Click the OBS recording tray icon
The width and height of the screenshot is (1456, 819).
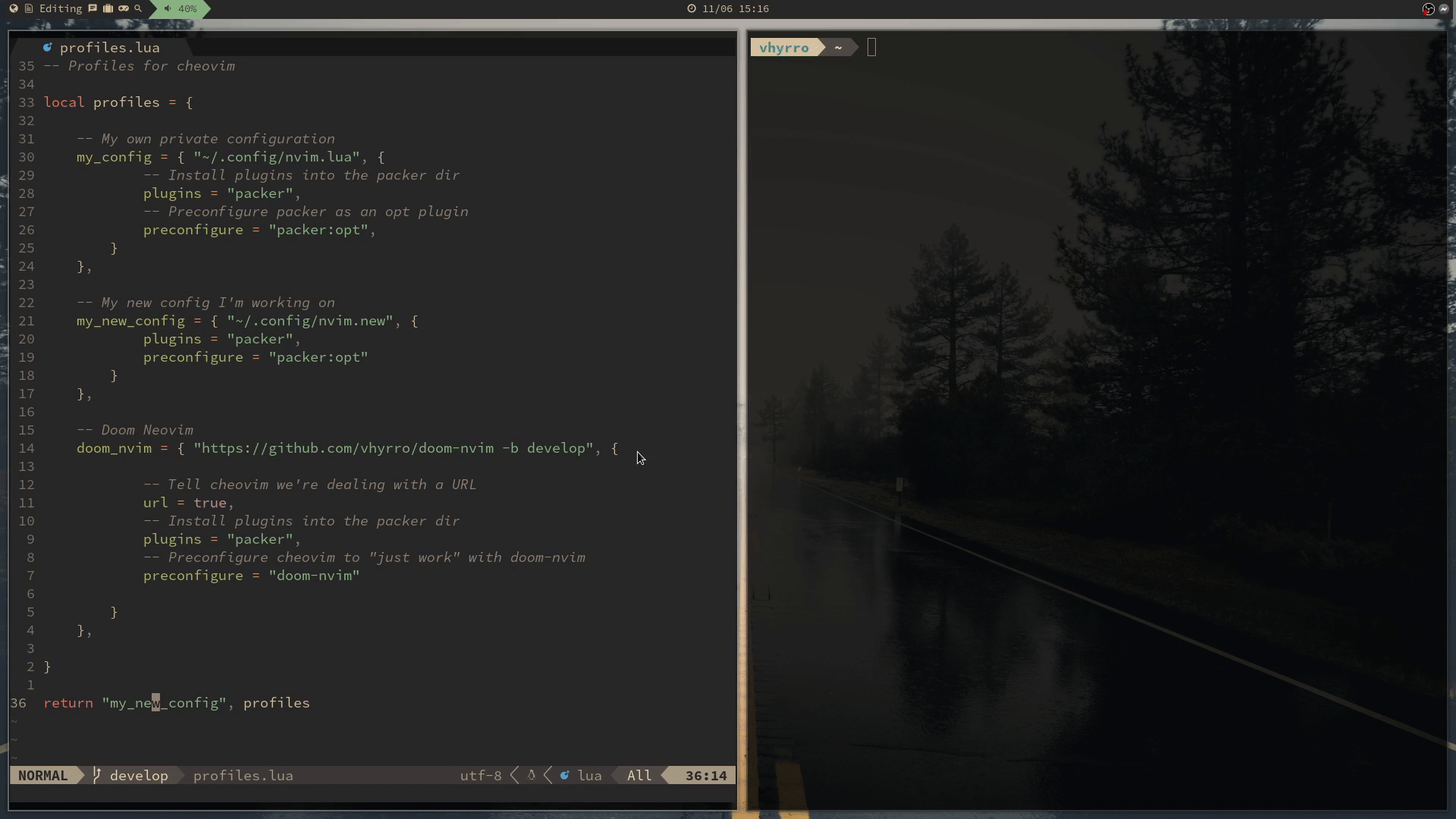click(x=1428, y=9)
